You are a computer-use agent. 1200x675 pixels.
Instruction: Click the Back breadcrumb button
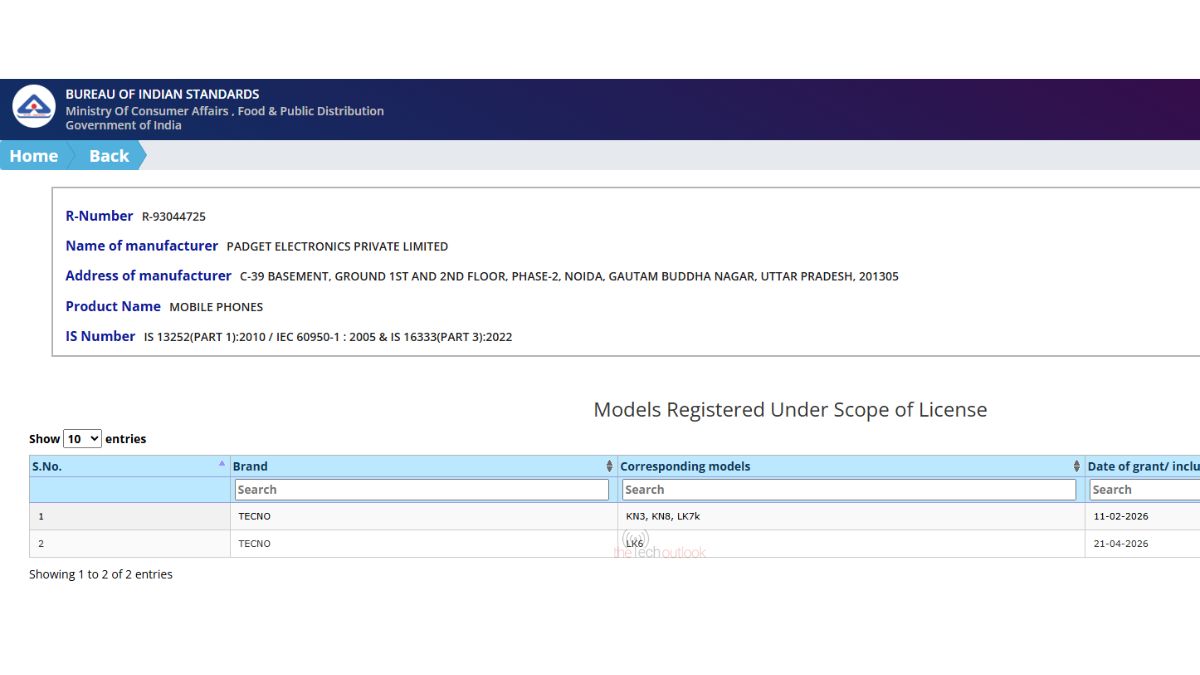[x=109, y=156]
